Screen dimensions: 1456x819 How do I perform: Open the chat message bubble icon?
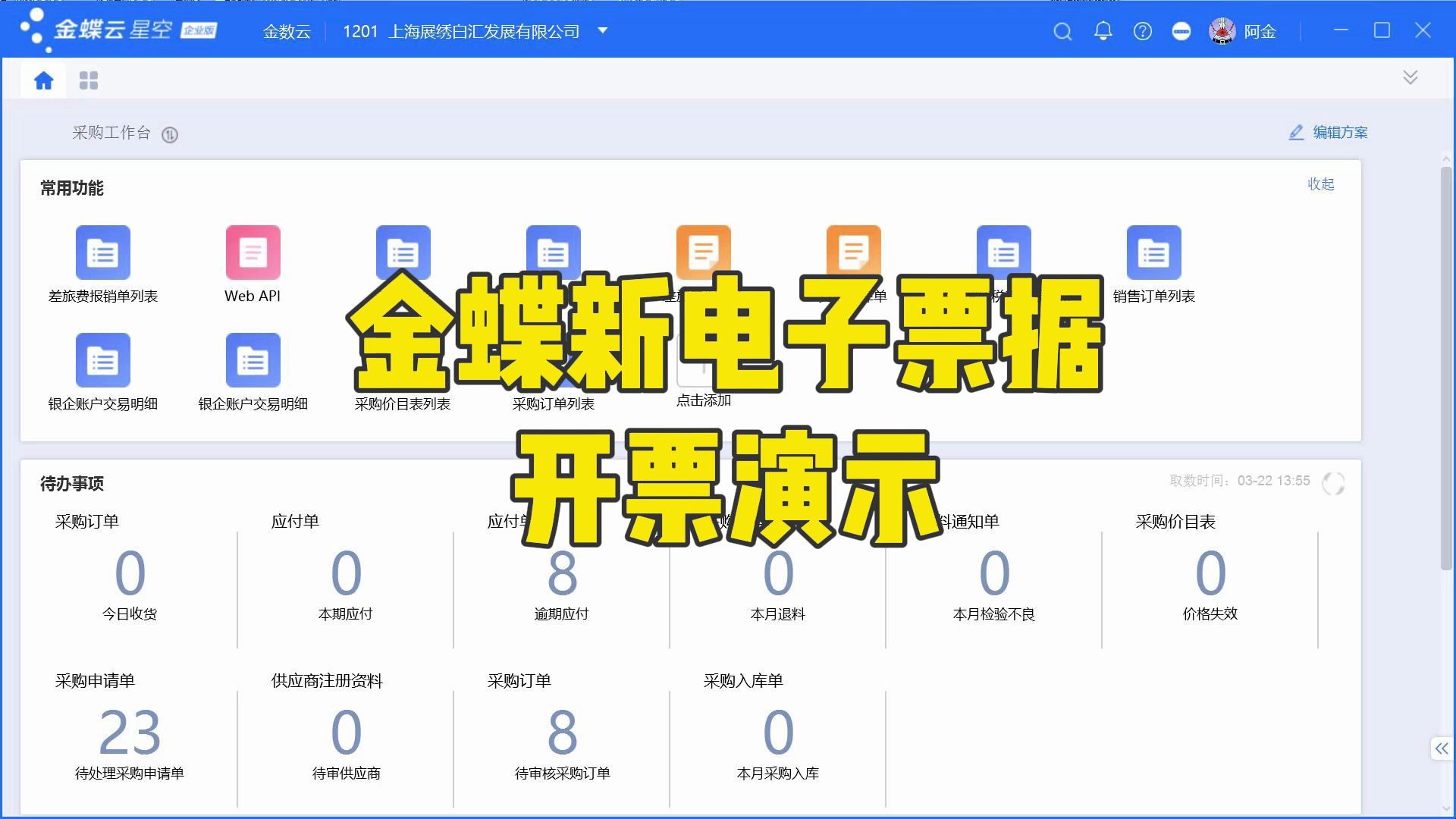pyautogui.click(x=1181, y=31)
